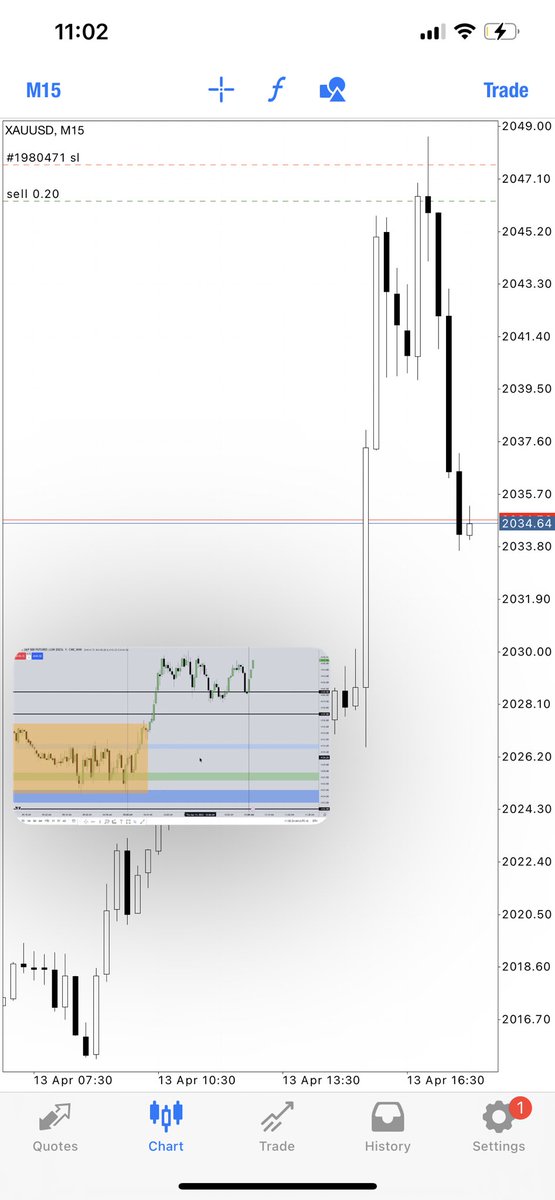Tap the 13 Apr 16:30 time label

click(446, 1080)
